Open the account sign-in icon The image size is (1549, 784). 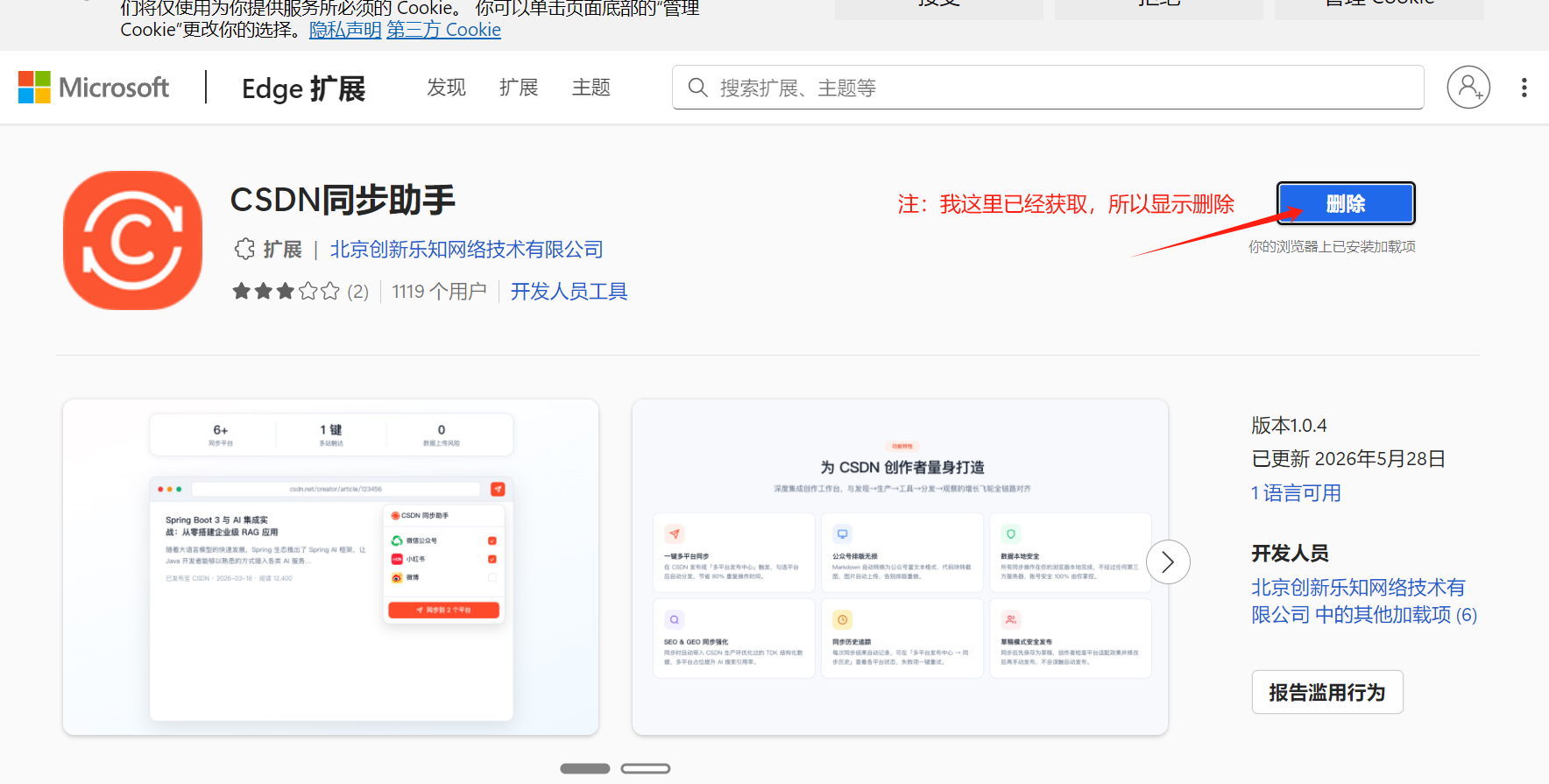[1468, 88]
